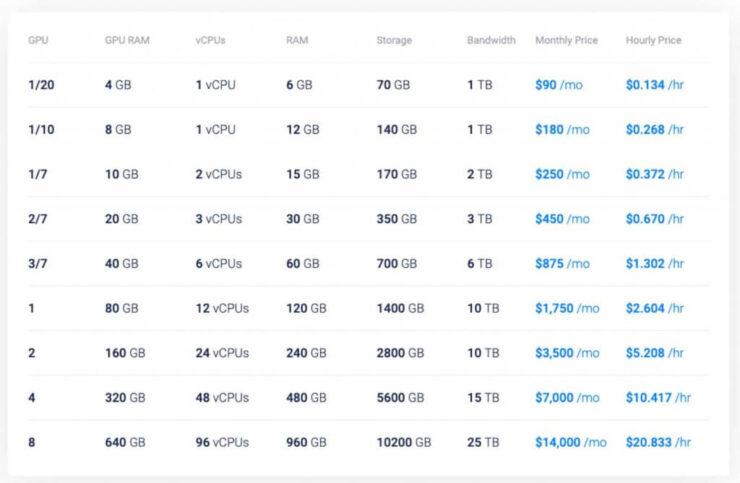
Task: Select the $0.134 /hr hourly price
Action: [655, 85]
